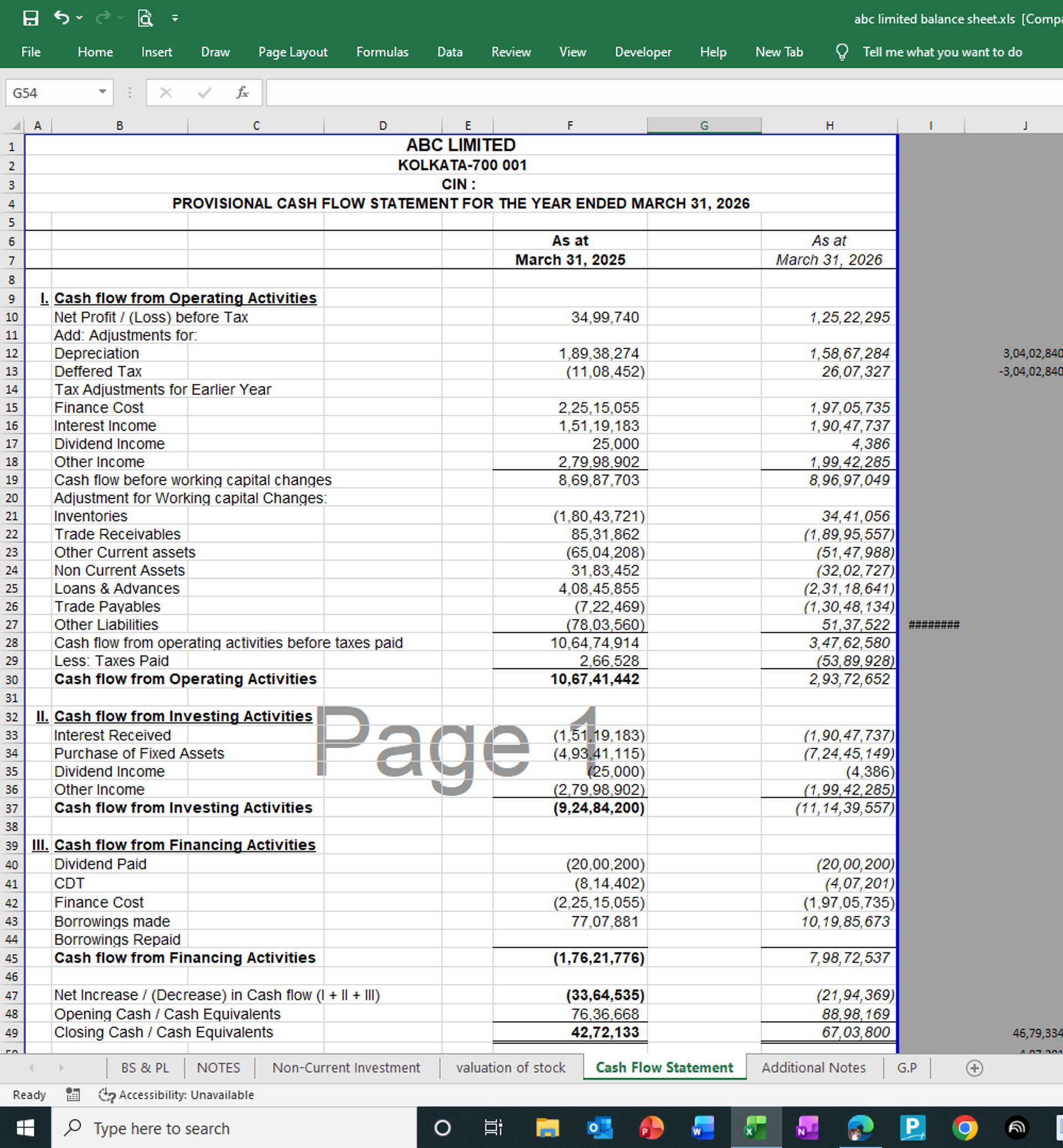This screenshot has height=1148, width=1063.
Task: Open PowerPoint from the taskbar
Action: click(651, 1128)
